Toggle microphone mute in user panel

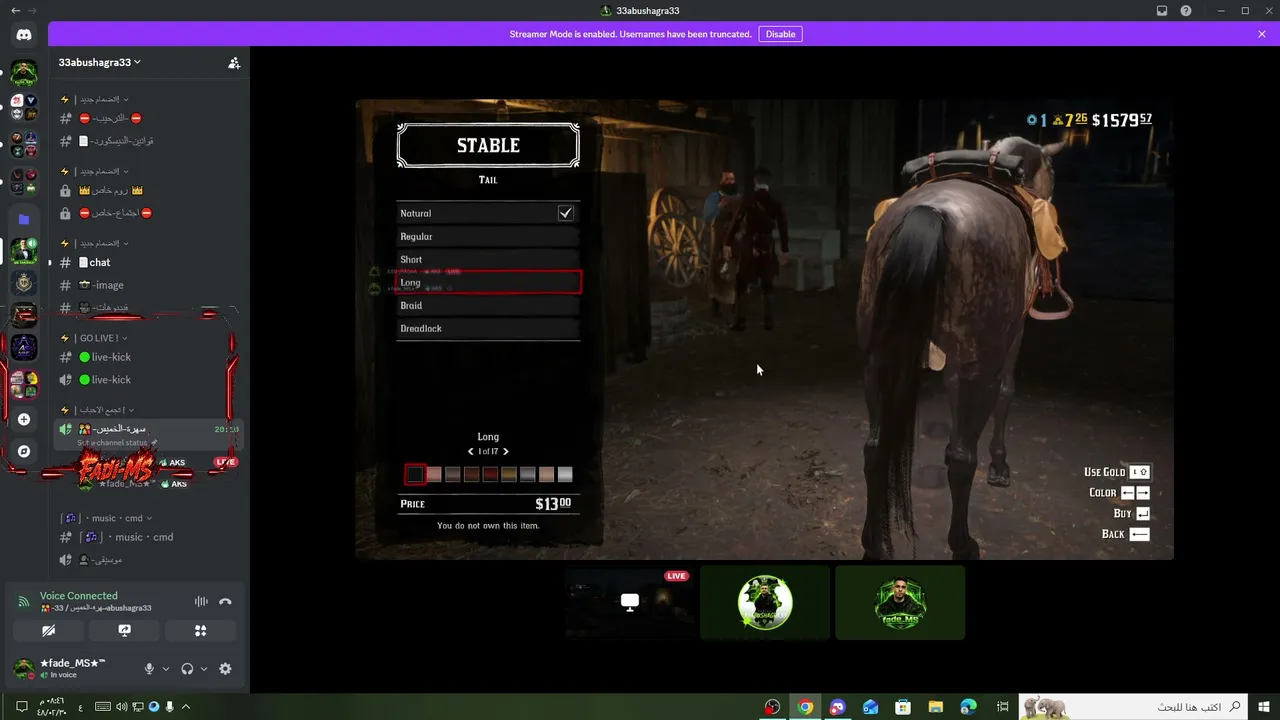click(x=150, y=669)
